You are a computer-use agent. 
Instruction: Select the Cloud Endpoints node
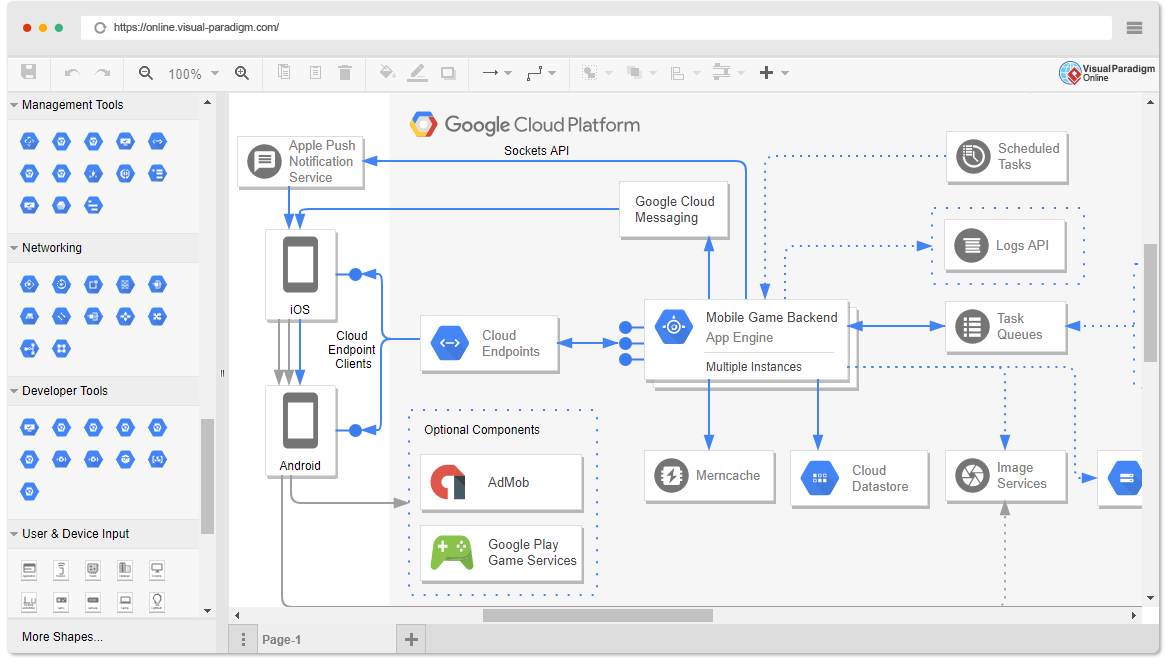pyautogui.click(x=489, y=343)
